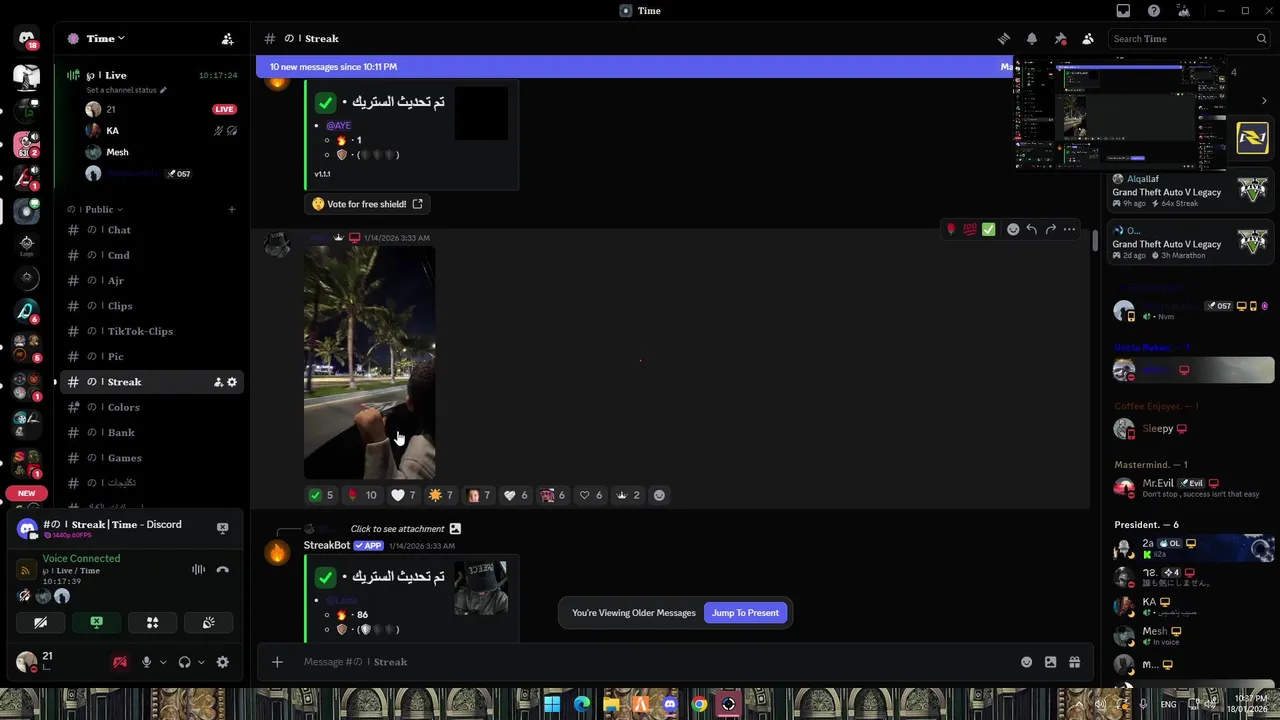Invite people icon beside the Time header
Viewport: 1280px width, 720px height.
pyautogui.click(x=228, y=38)
